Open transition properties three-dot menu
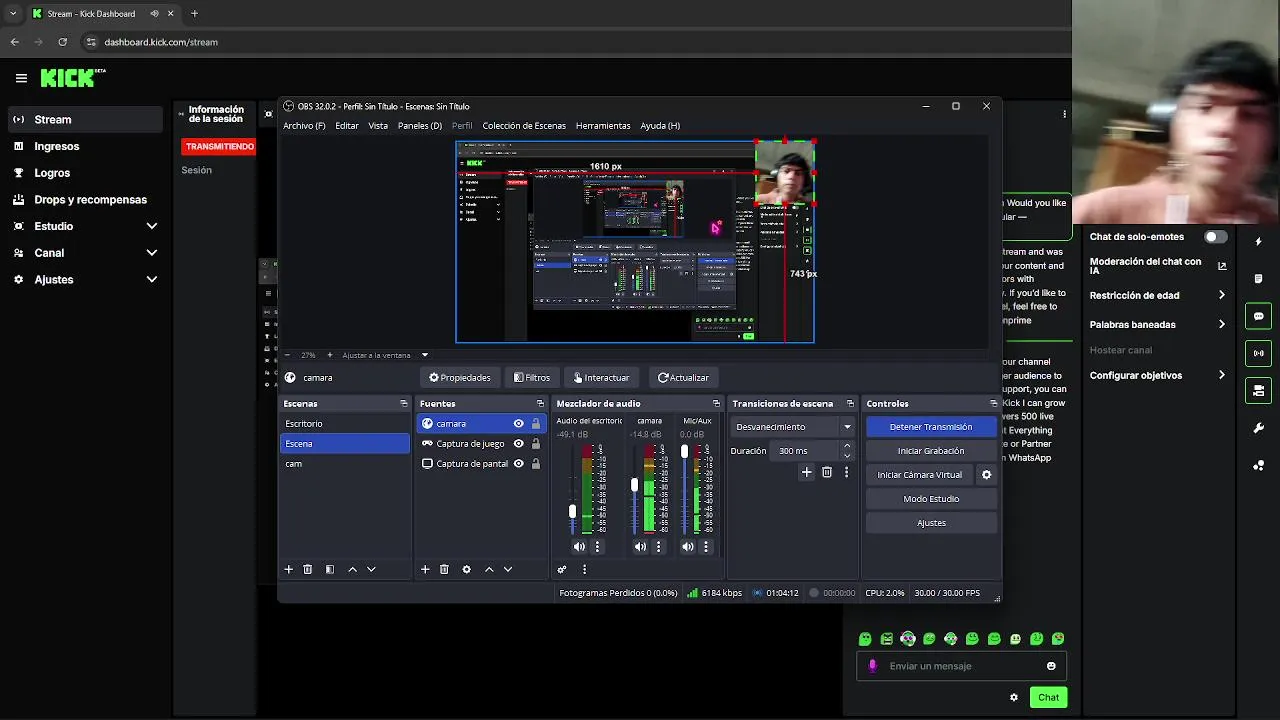This screenshot has width=1280, height=720. (846, 472)
